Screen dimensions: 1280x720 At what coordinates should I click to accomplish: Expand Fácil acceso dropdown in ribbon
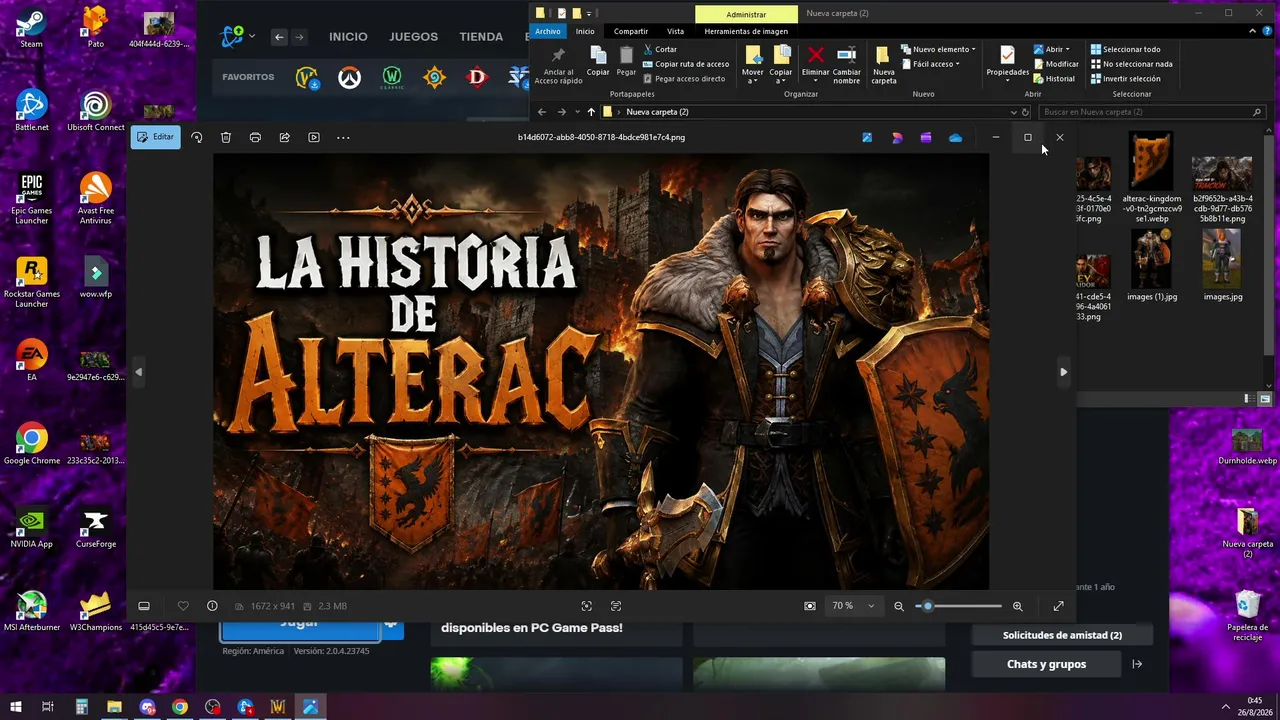click(931, 64)
